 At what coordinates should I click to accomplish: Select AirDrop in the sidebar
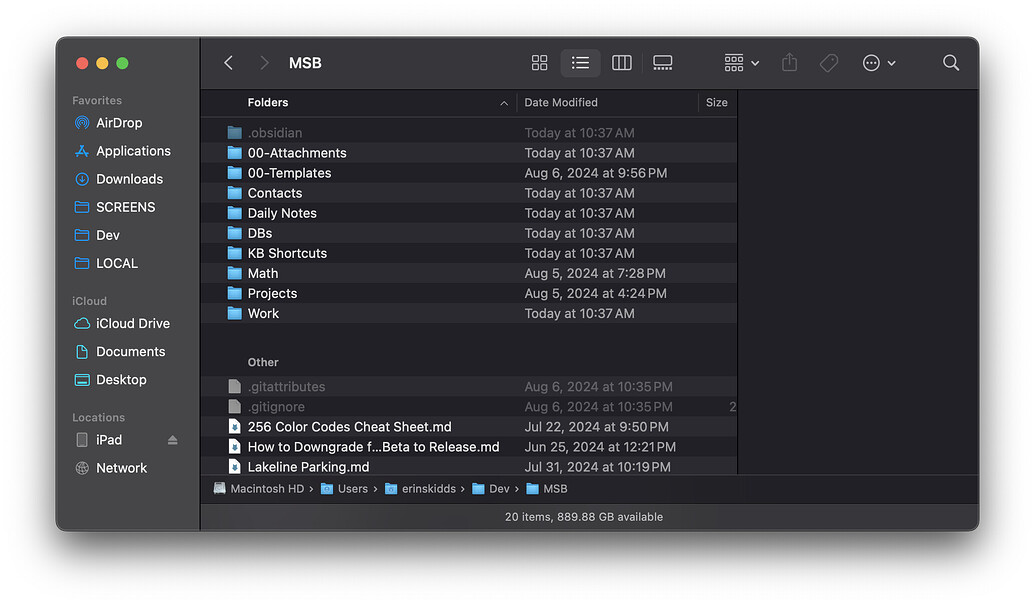point(119,123)
